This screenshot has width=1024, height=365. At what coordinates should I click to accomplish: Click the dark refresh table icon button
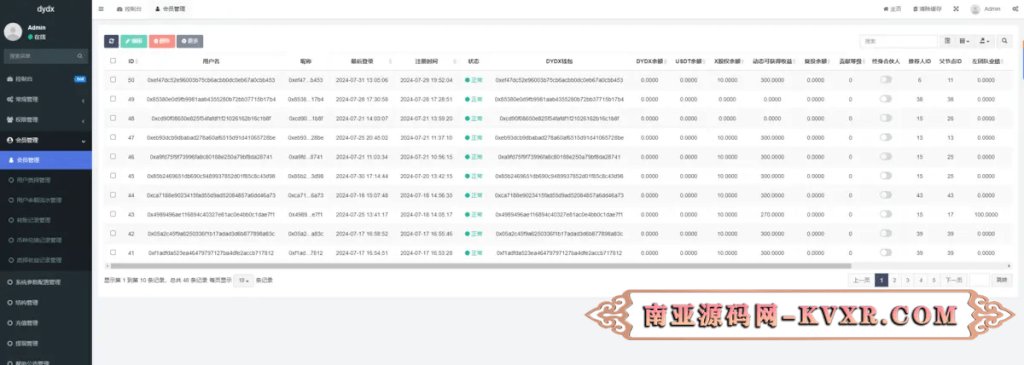click(x=111, y=41)
